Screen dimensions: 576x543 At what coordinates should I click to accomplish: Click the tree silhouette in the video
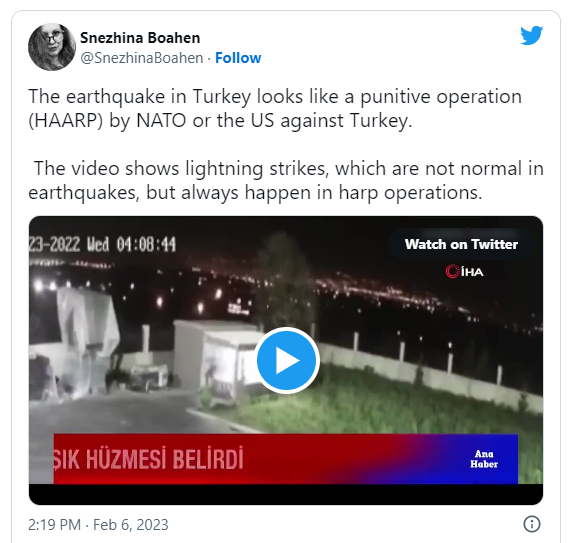coord(285,281)
